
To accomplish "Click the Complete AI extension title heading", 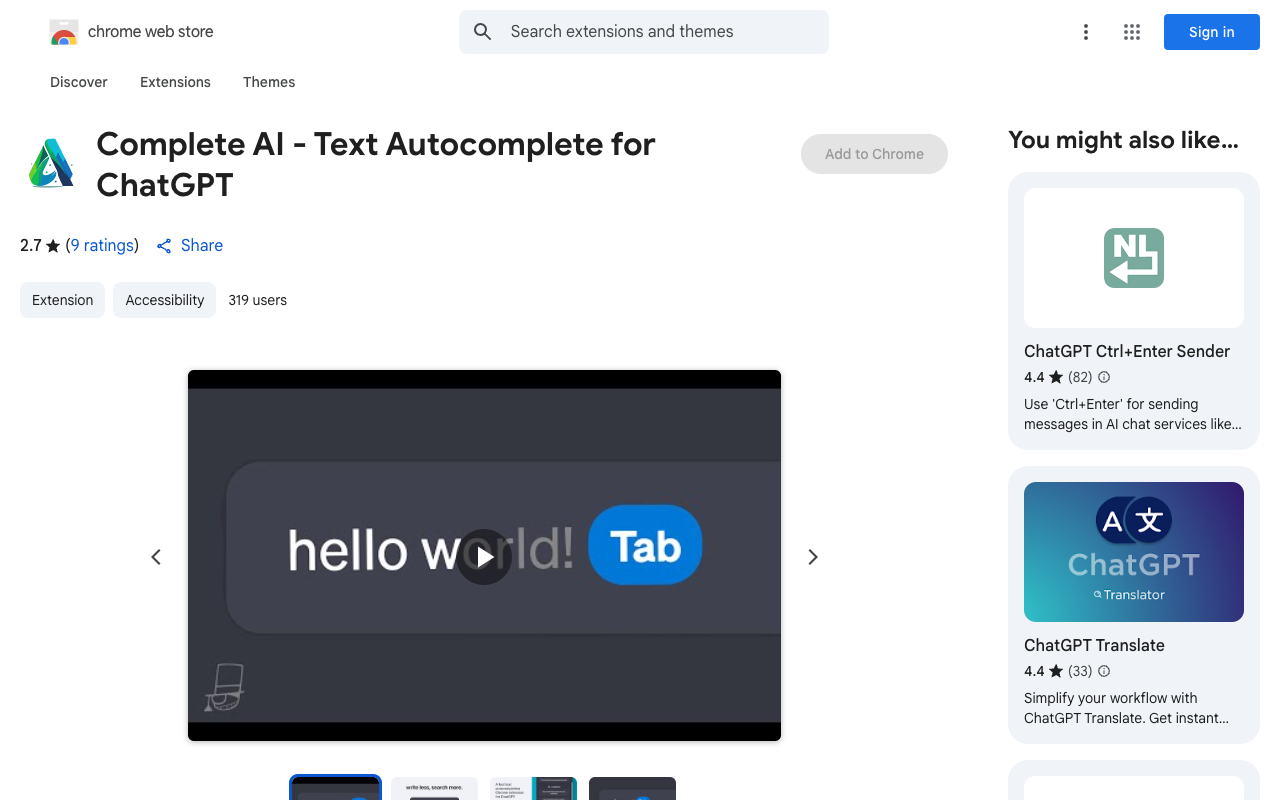I will [x=376, y=164].
